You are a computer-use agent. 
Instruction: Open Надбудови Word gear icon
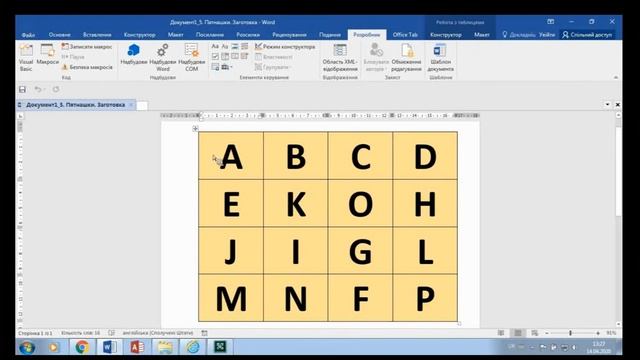[162, 57]
